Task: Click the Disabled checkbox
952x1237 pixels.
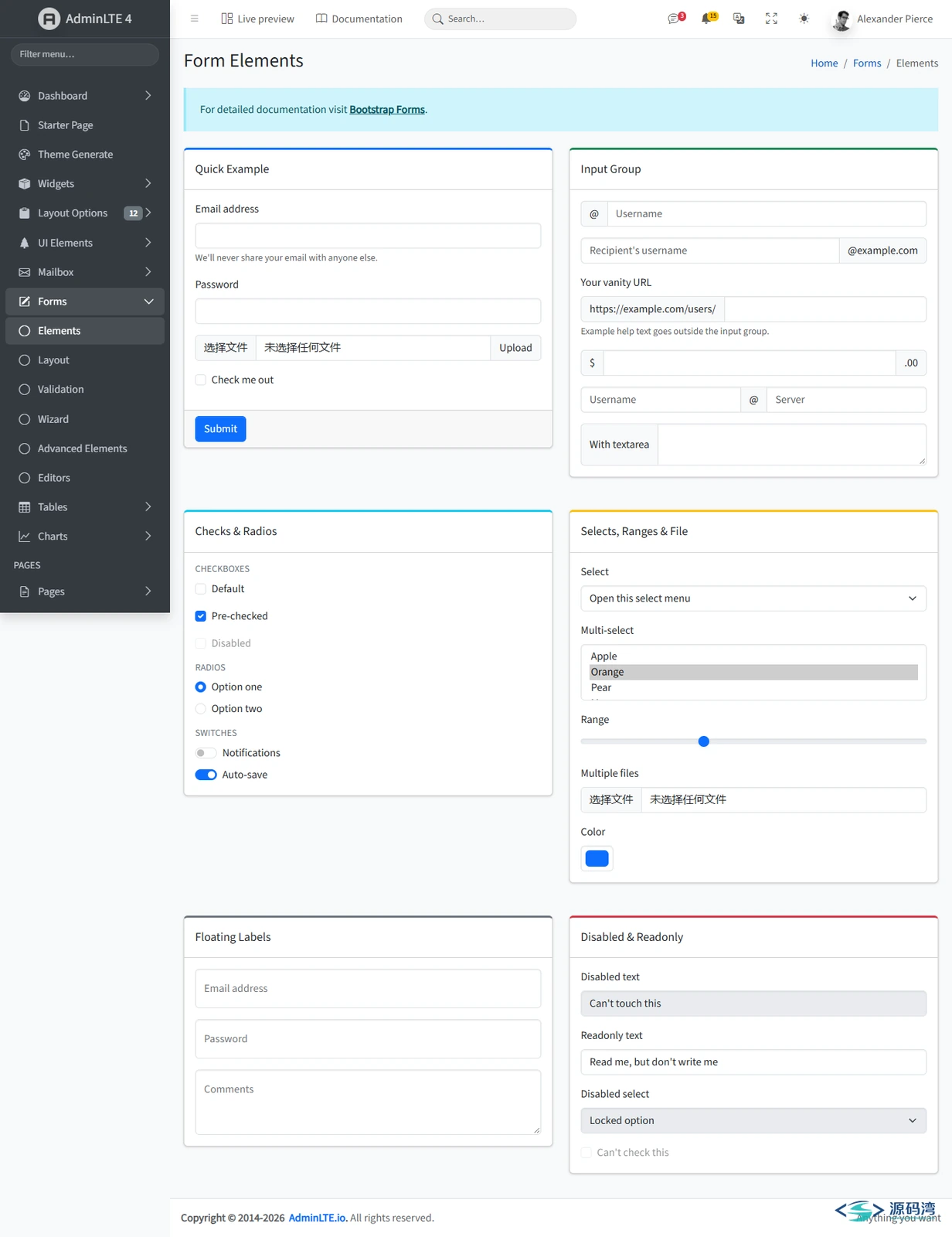Action: pos(201,643)
